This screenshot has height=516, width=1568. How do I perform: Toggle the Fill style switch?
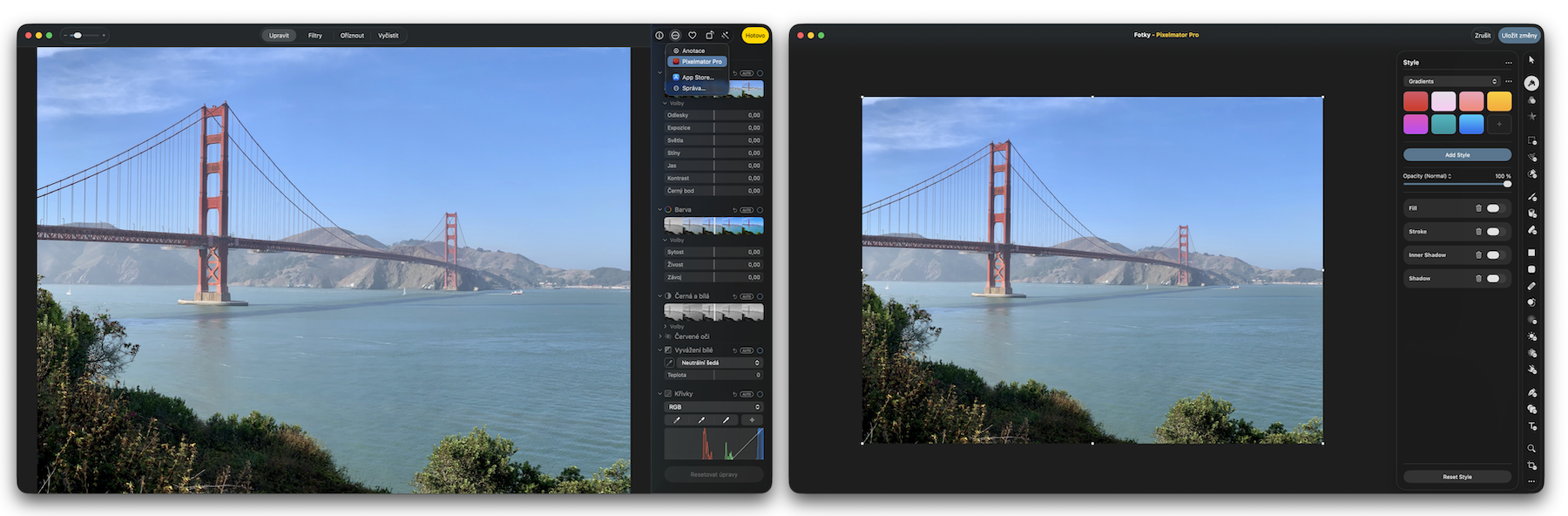[x=1493, y=208]
